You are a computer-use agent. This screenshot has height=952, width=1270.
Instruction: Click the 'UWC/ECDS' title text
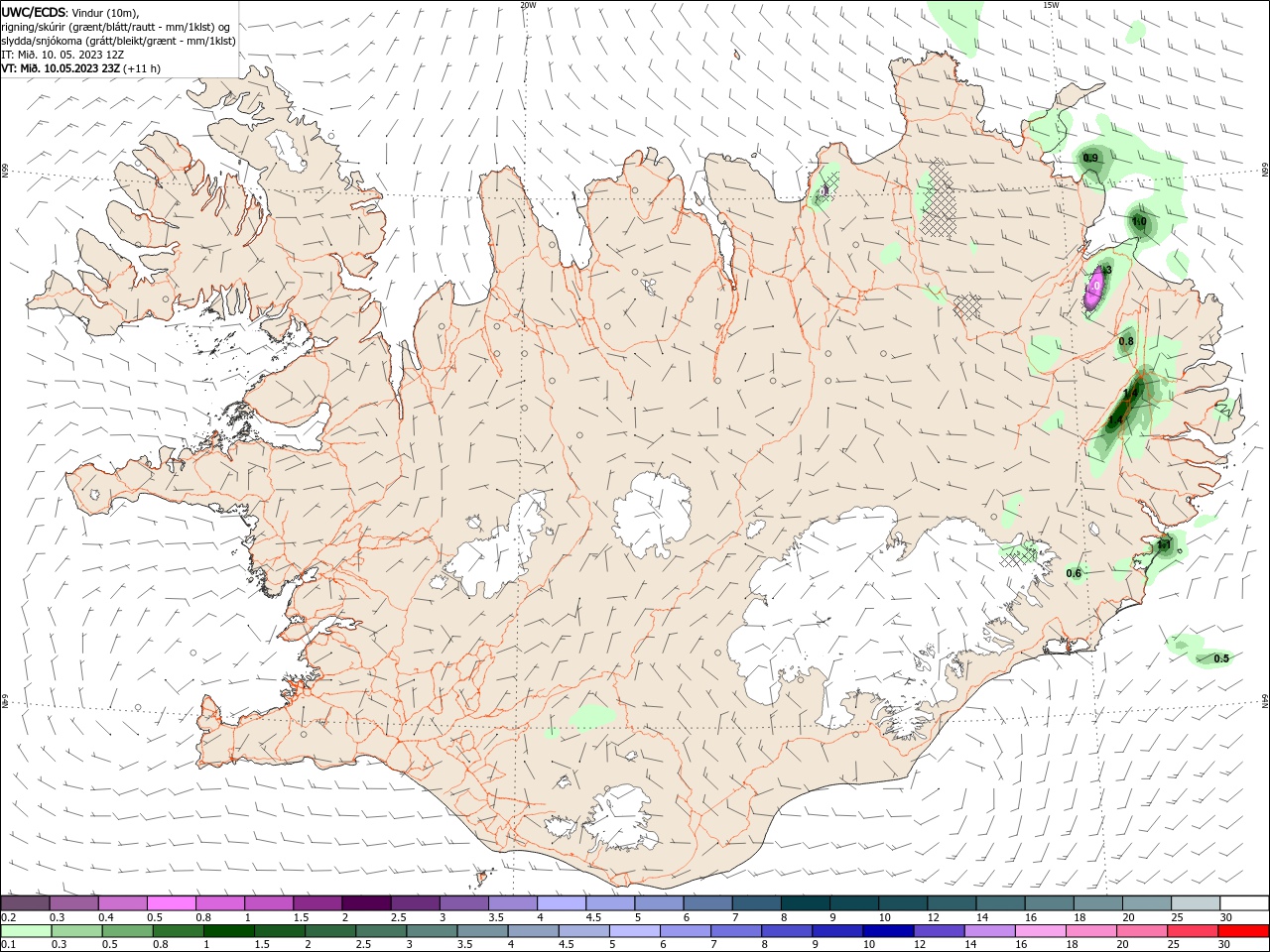tap(33, 11)
